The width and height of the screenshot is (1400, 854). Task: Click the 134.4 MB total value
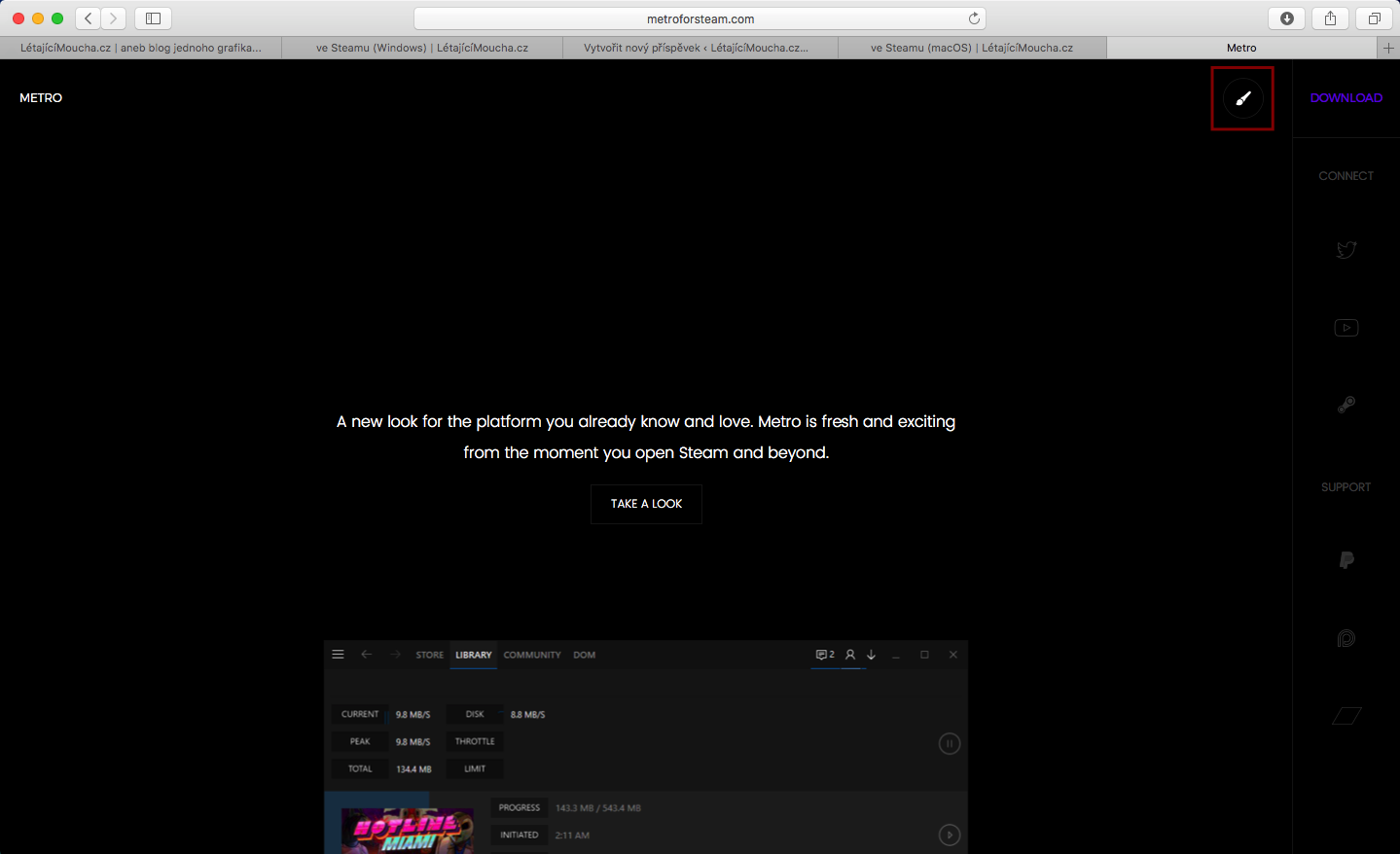(x=413, y=769)
